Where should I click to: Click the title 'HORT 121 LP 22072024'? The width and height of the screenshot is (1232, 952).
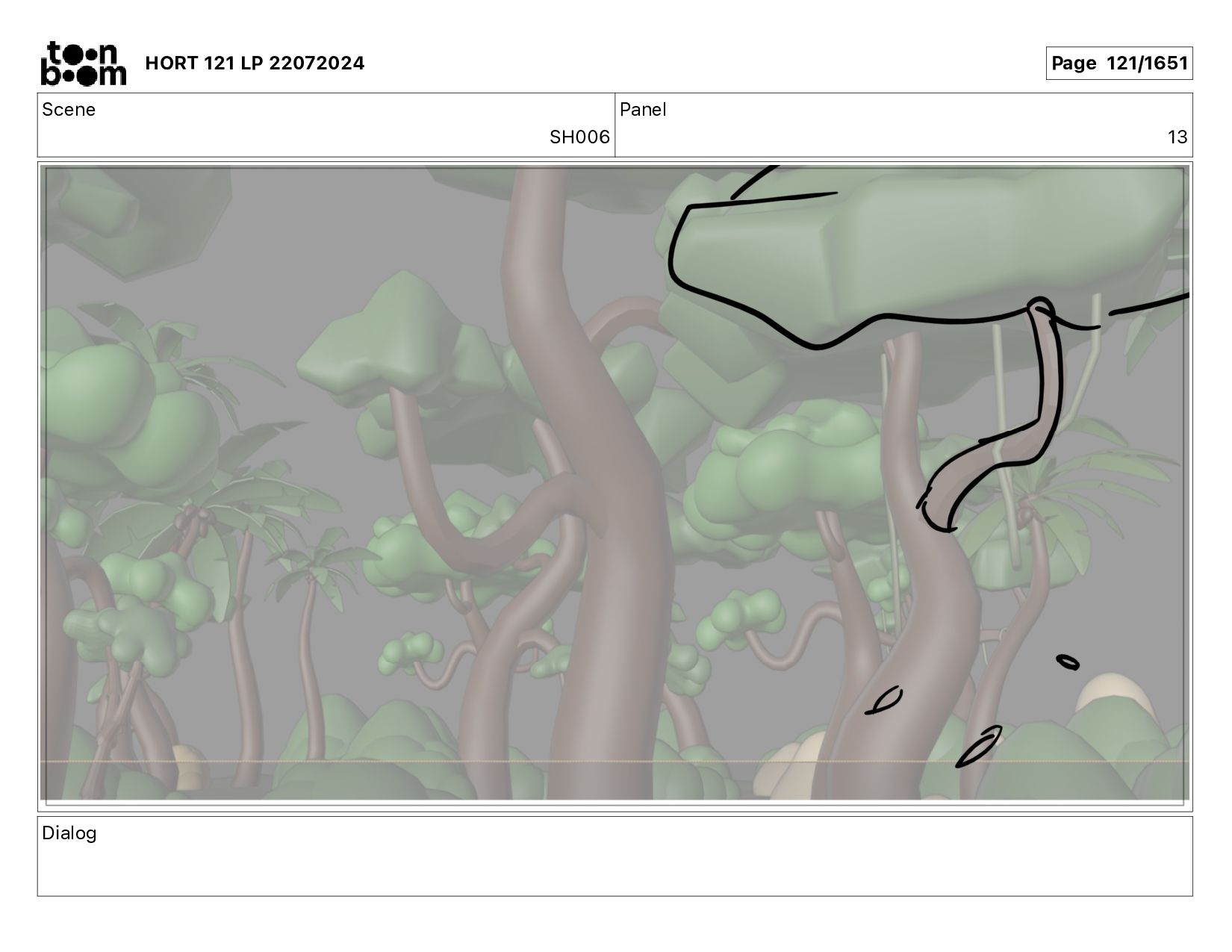pos(255,63)
